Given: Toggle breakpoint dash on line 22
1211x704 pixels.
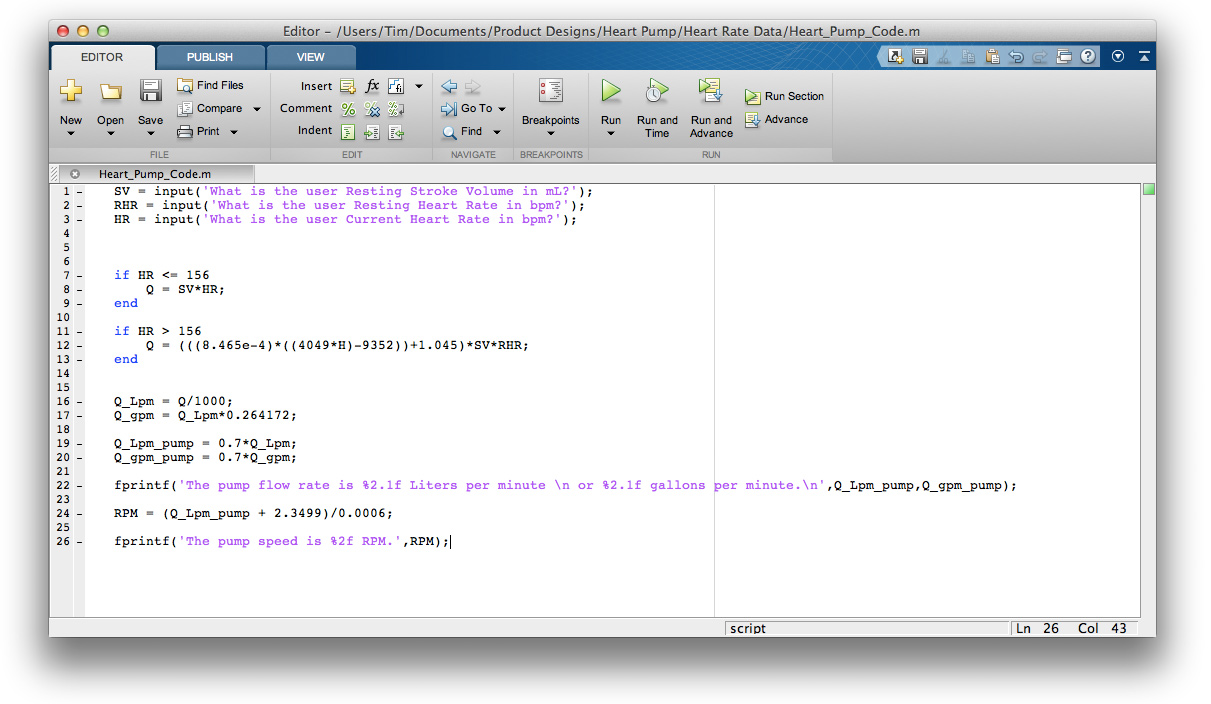Looking at the screenshot, I should coord(79,485).
